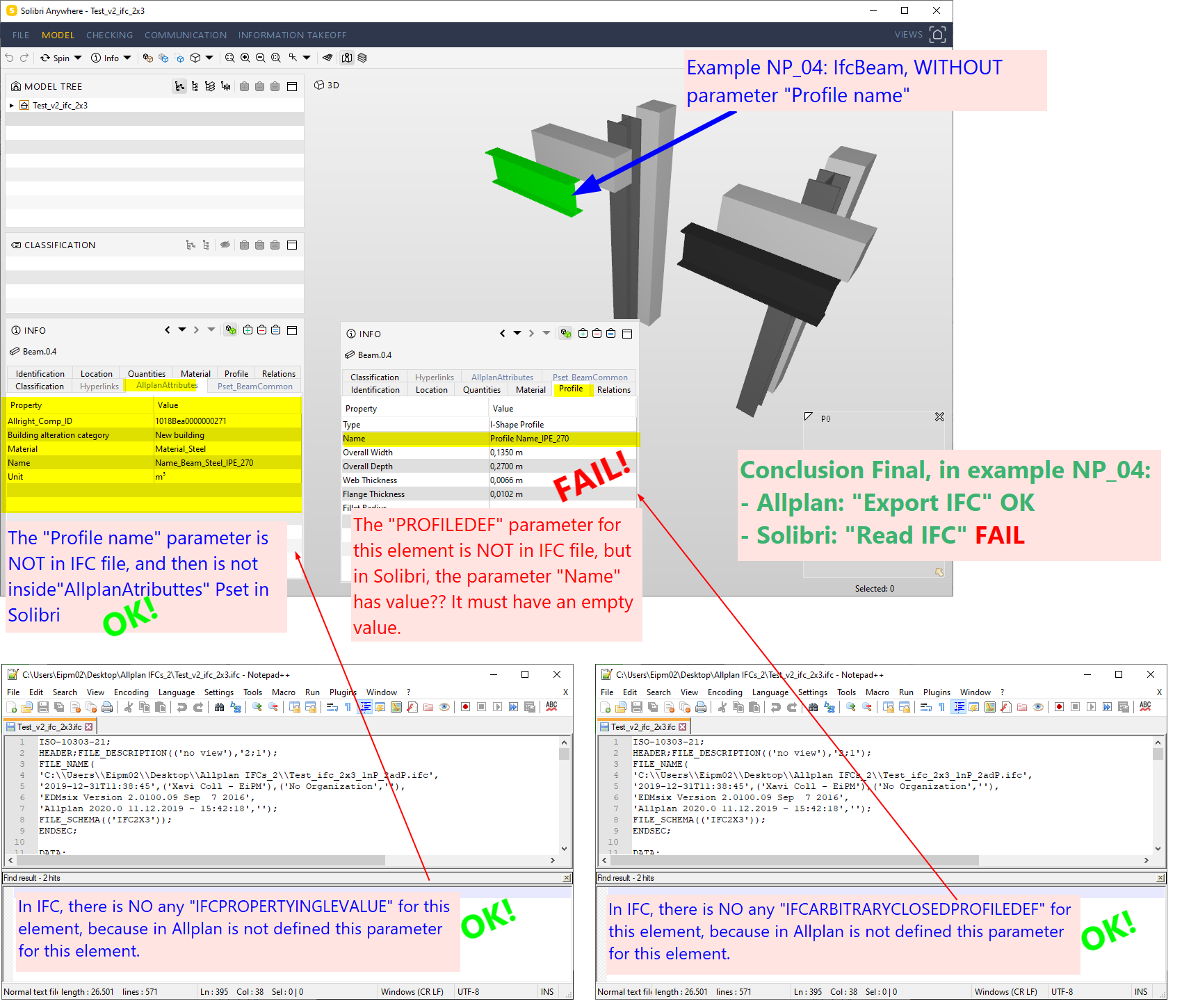Switch Model Tree to second hierarchy mode
The image size is (1182, 1008).
pos(195,86)
